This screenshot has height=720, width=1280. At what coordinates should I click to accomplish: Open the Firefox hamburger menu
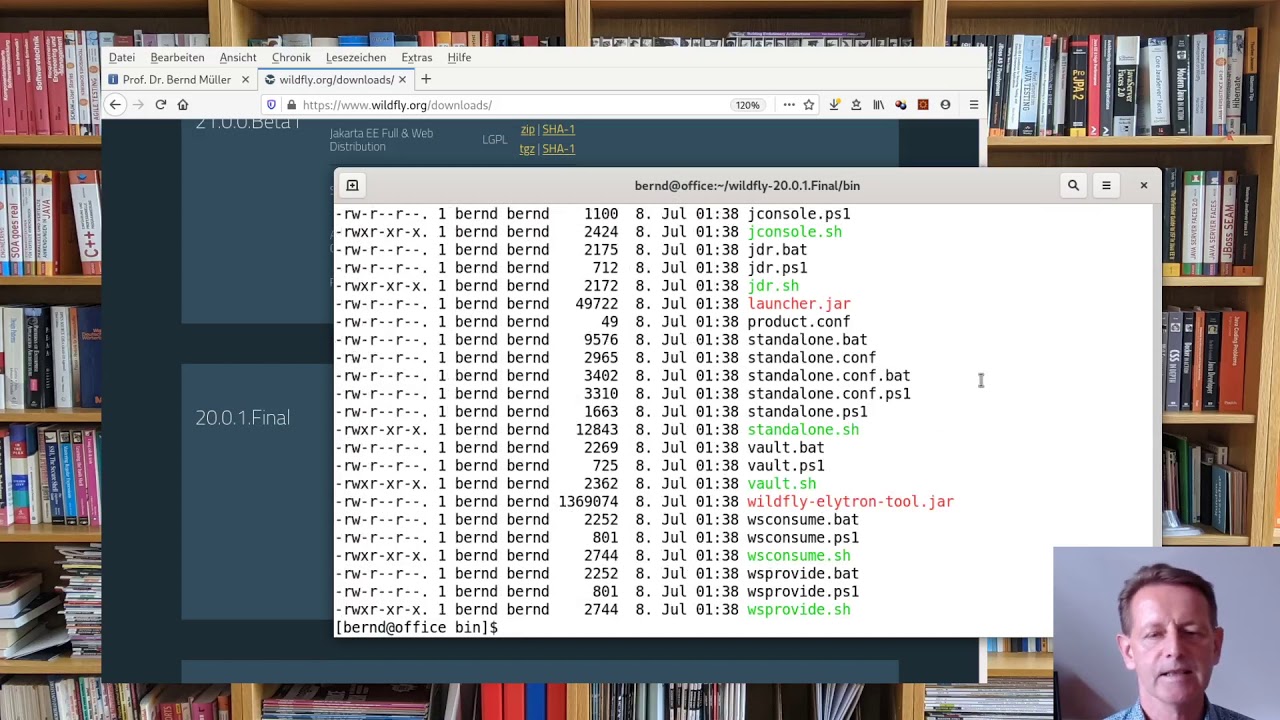973,105
